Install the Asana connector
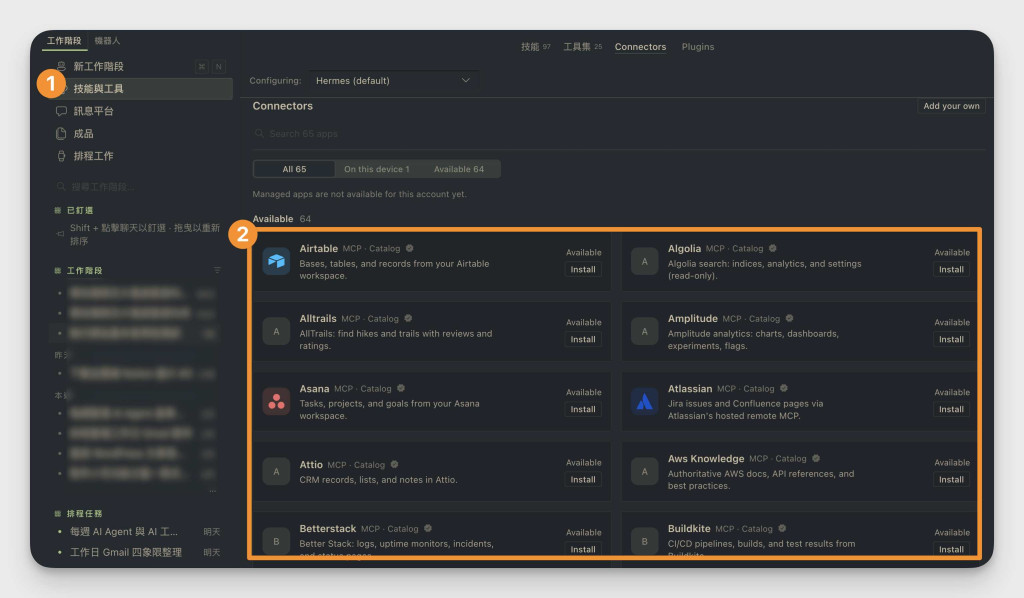This screenshot has width=1024, height=598. (x=583, y=409)
